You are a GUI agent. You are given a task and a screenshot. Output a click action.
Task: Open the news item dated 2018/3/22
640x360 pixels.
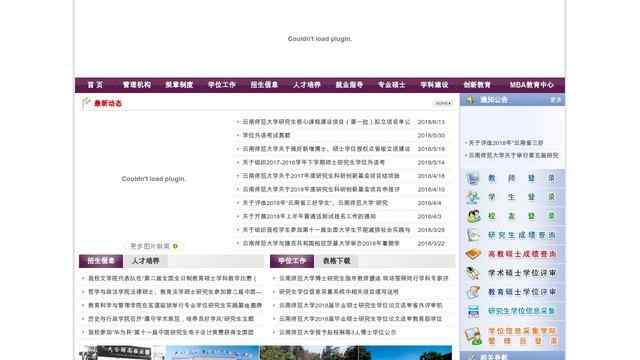[x=321, y=243]
